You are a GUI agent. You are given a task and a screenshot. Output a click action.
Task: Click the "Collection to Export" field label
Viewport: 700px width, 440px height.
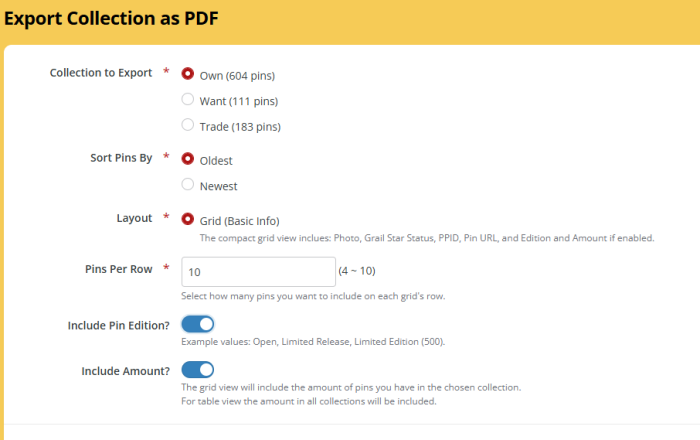(x=101, y=73)
